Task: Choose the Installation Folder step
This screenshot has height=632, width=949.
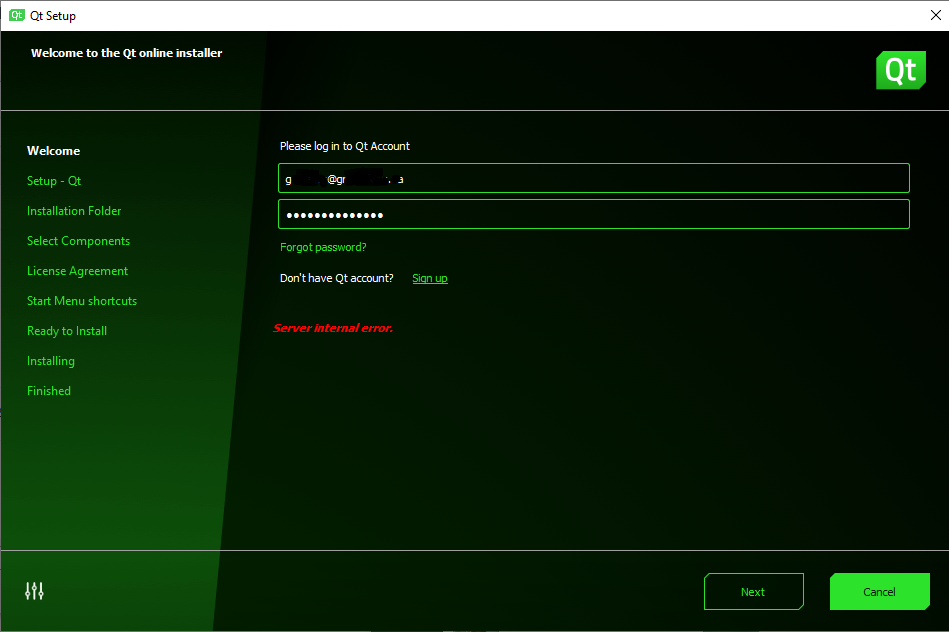Action: (x=74, y=211)
